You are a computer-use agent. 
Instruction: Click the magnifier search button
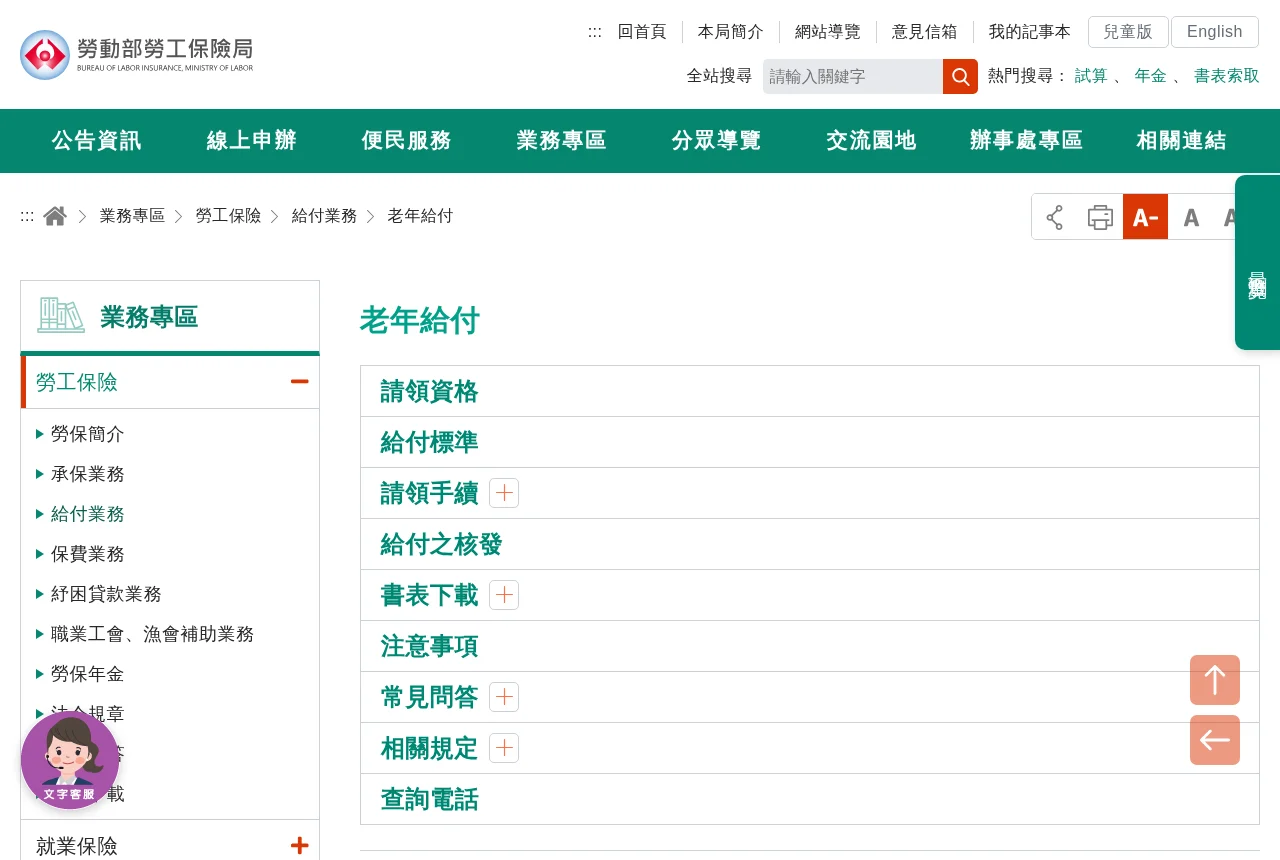pyautogui.click(x=960, y=77)
